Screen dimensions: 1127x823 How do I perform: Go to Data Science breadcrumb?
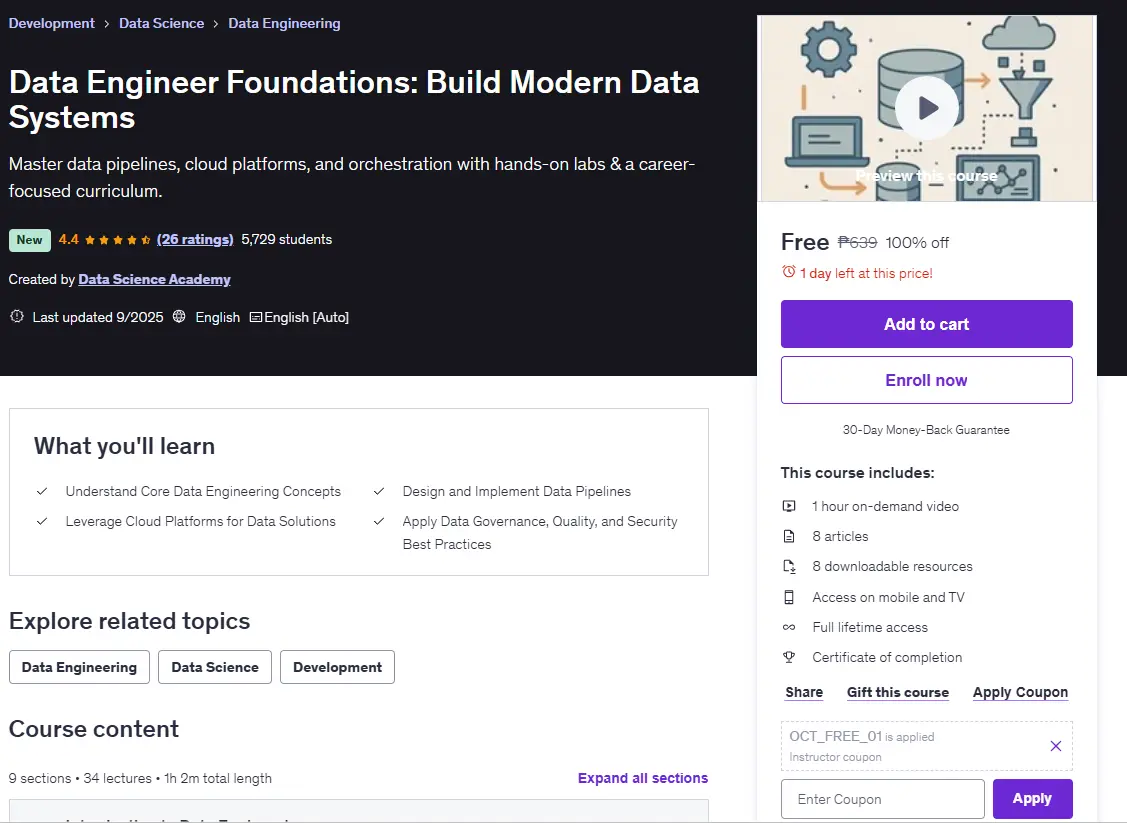[x=161, y=23]
